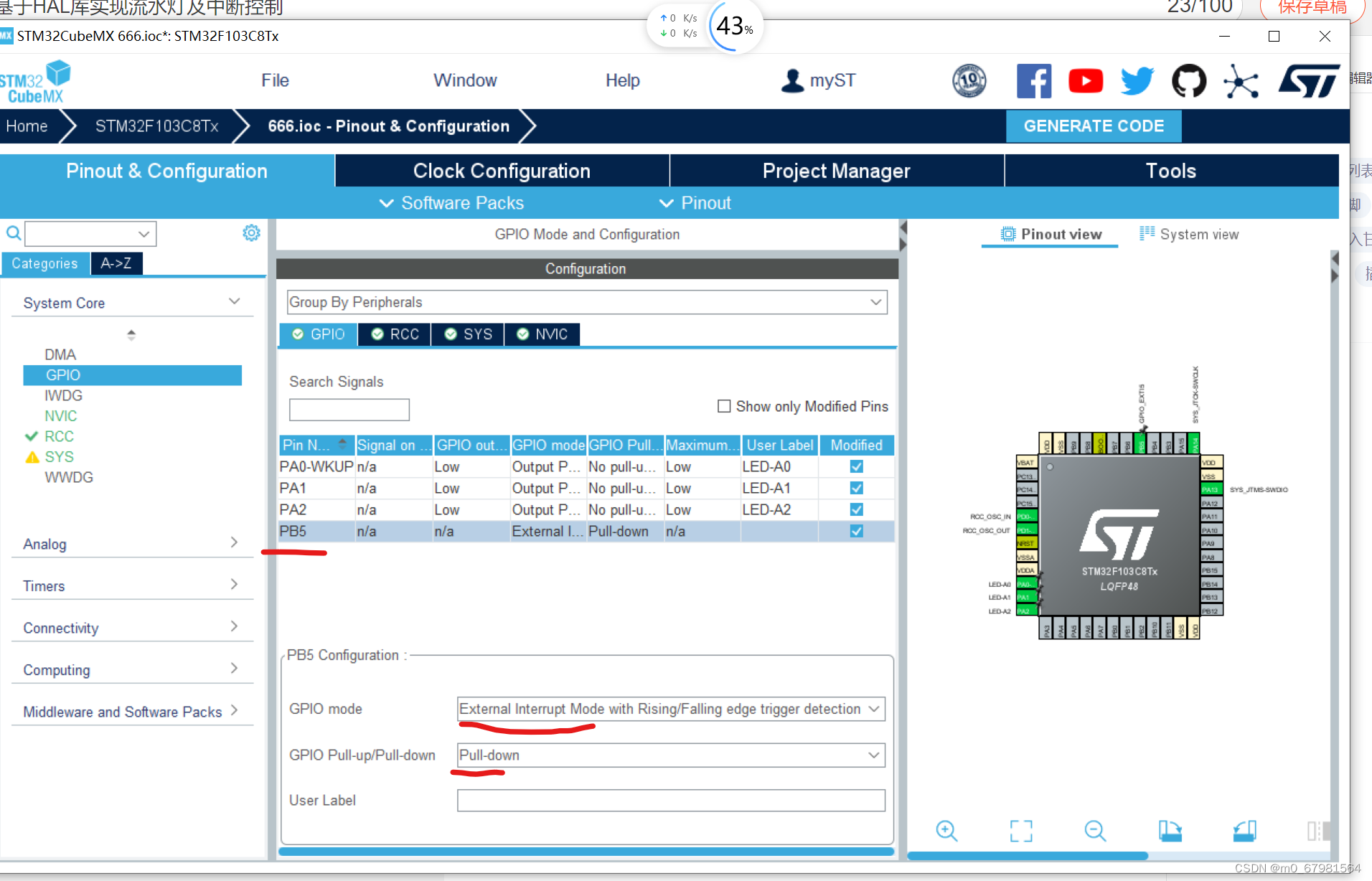The width and height of the screenshot is (1372, 881).
Task: Toggle Modified checkbox for PA0-WKUP row
Action: click(856, 466)
